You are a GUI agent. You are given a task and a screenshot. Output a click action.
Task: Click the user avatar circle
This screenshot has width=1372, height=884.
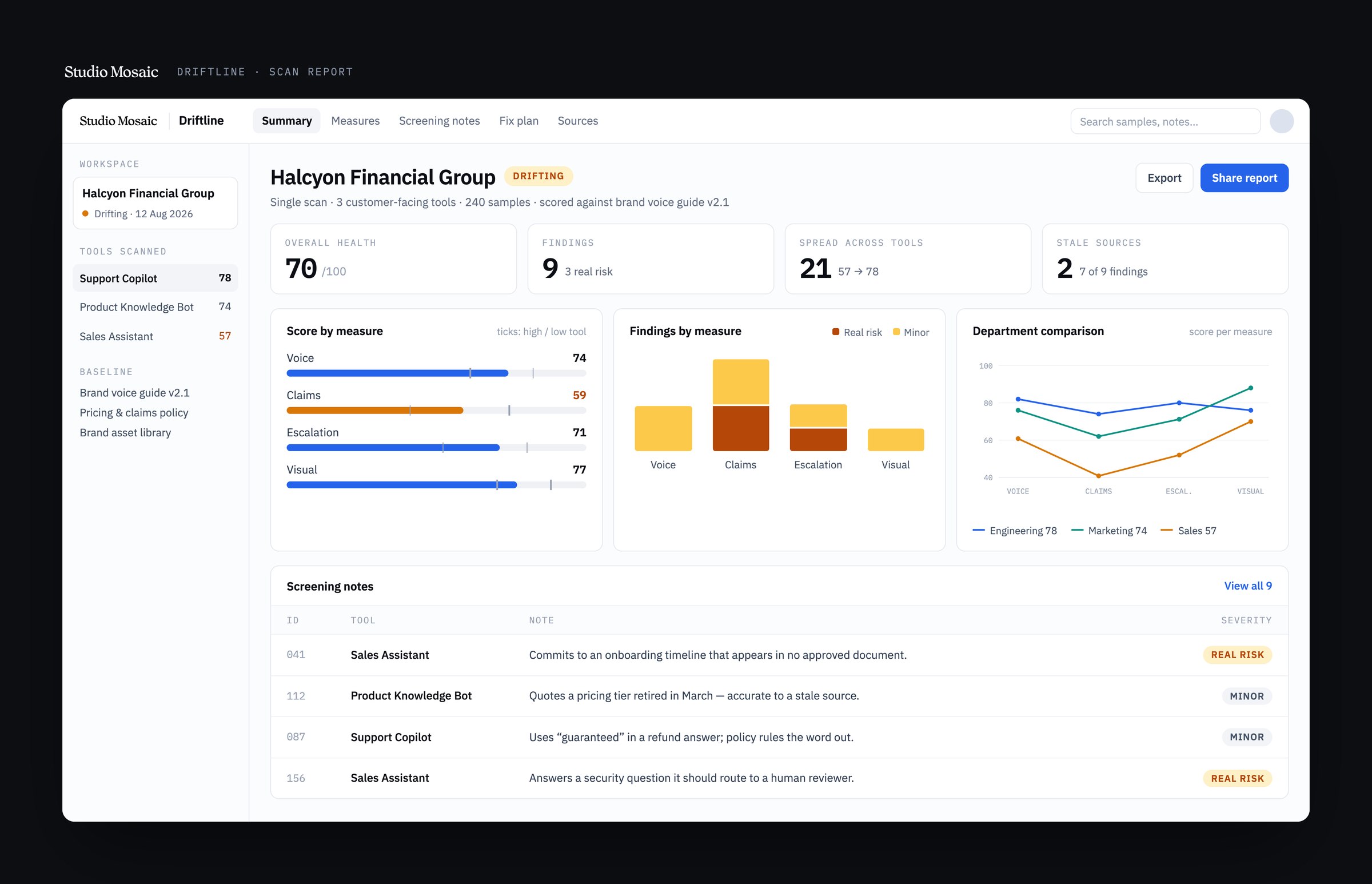coord(1281,121)
